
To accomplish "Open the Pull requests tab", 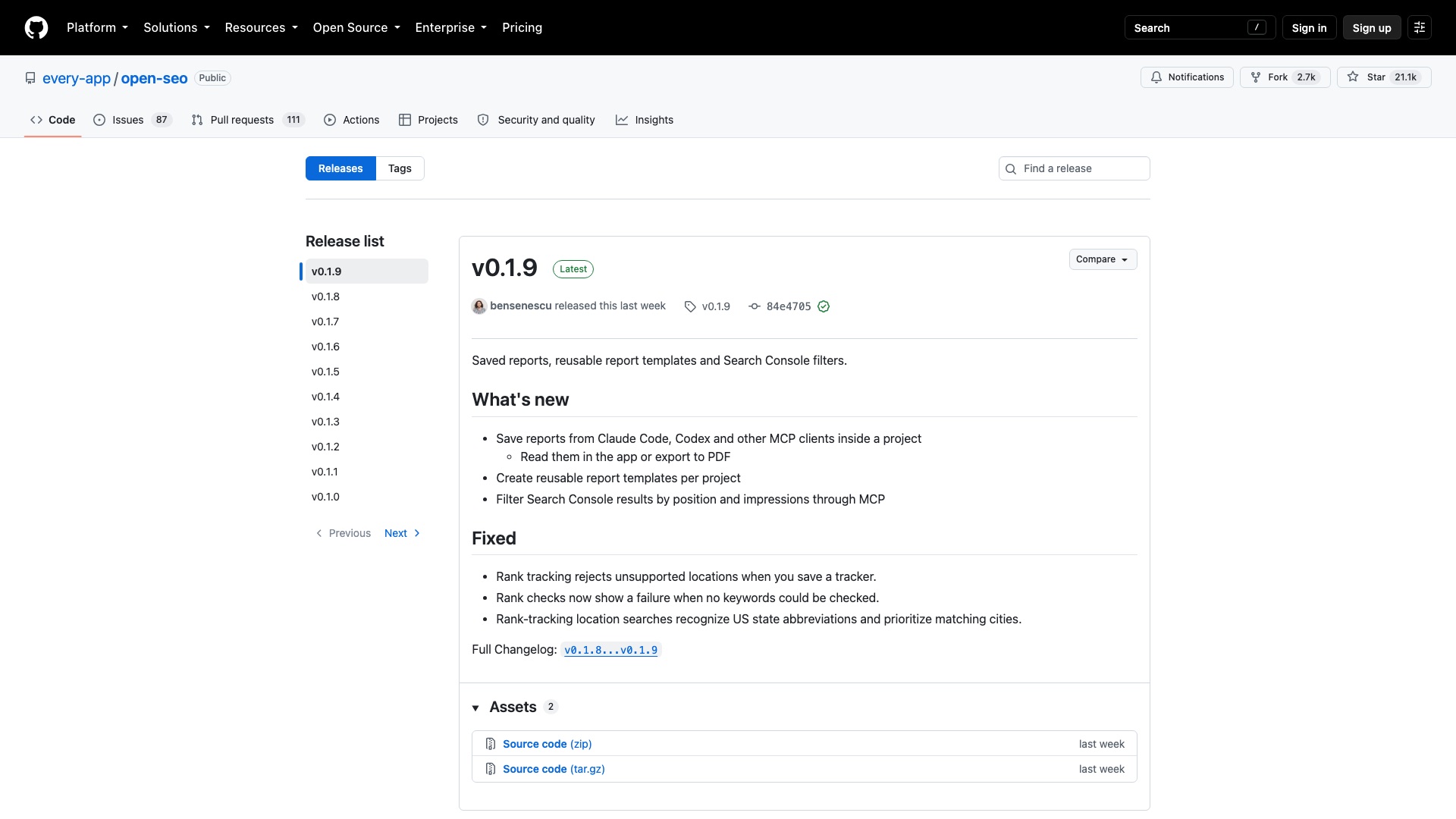I will coord(248,120).
